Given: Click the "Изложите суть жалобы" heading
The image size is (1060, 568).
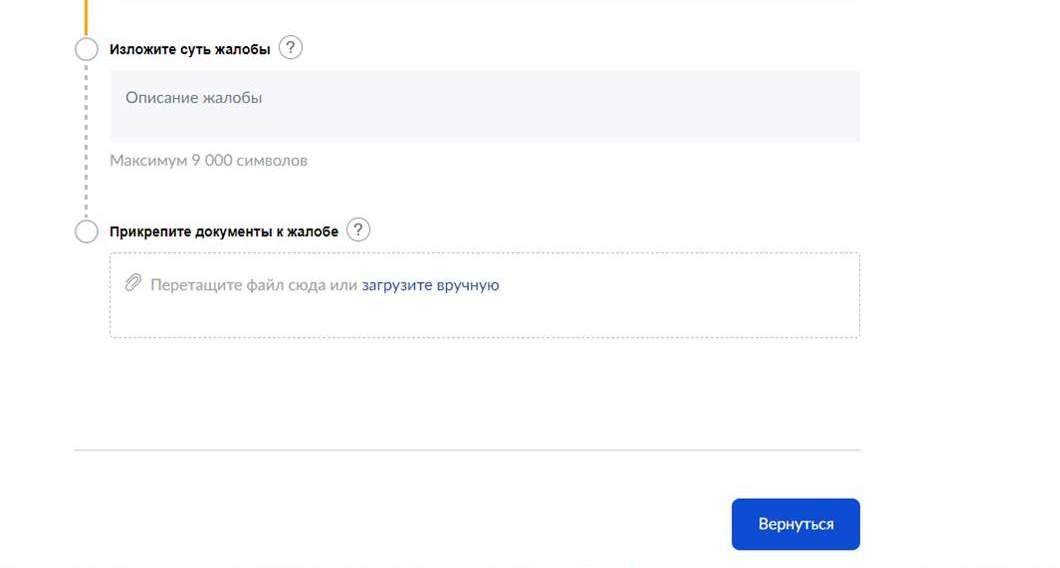Looking at the screenshot, I should pyautogui.click(x=190, y=50).
